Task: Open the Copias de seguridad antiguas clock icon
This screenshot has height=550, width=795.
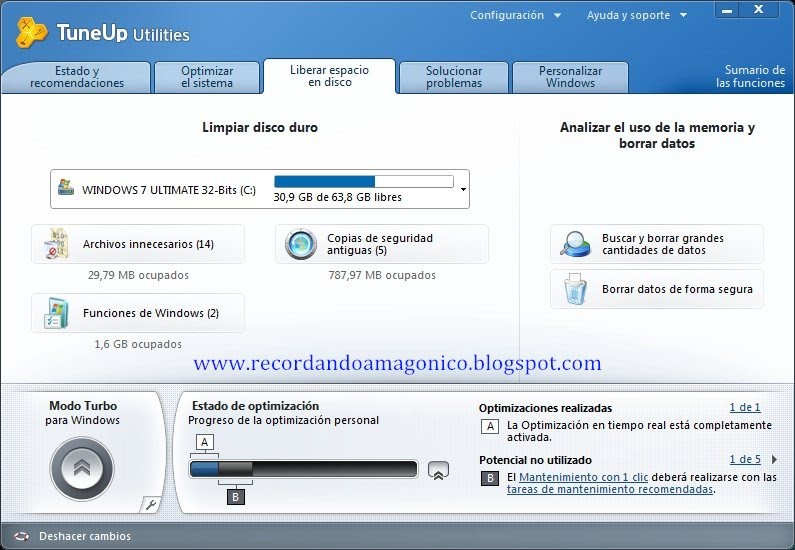Action: click(301, 244)
